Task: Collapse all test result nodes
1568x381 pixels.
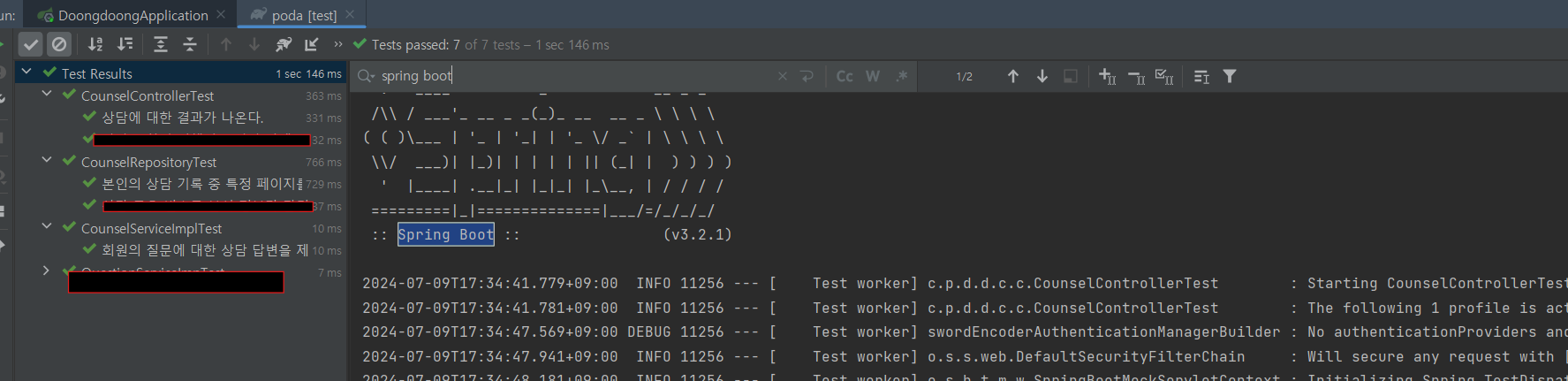Action: click(x=190, y=44)
